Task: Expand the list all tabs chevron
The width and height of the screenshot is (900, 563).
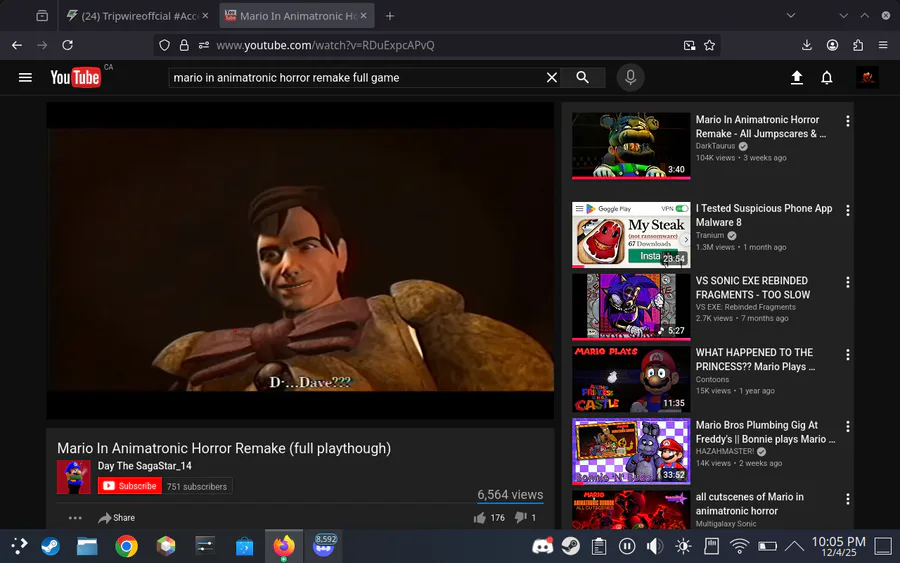Action: pos(791,15)
